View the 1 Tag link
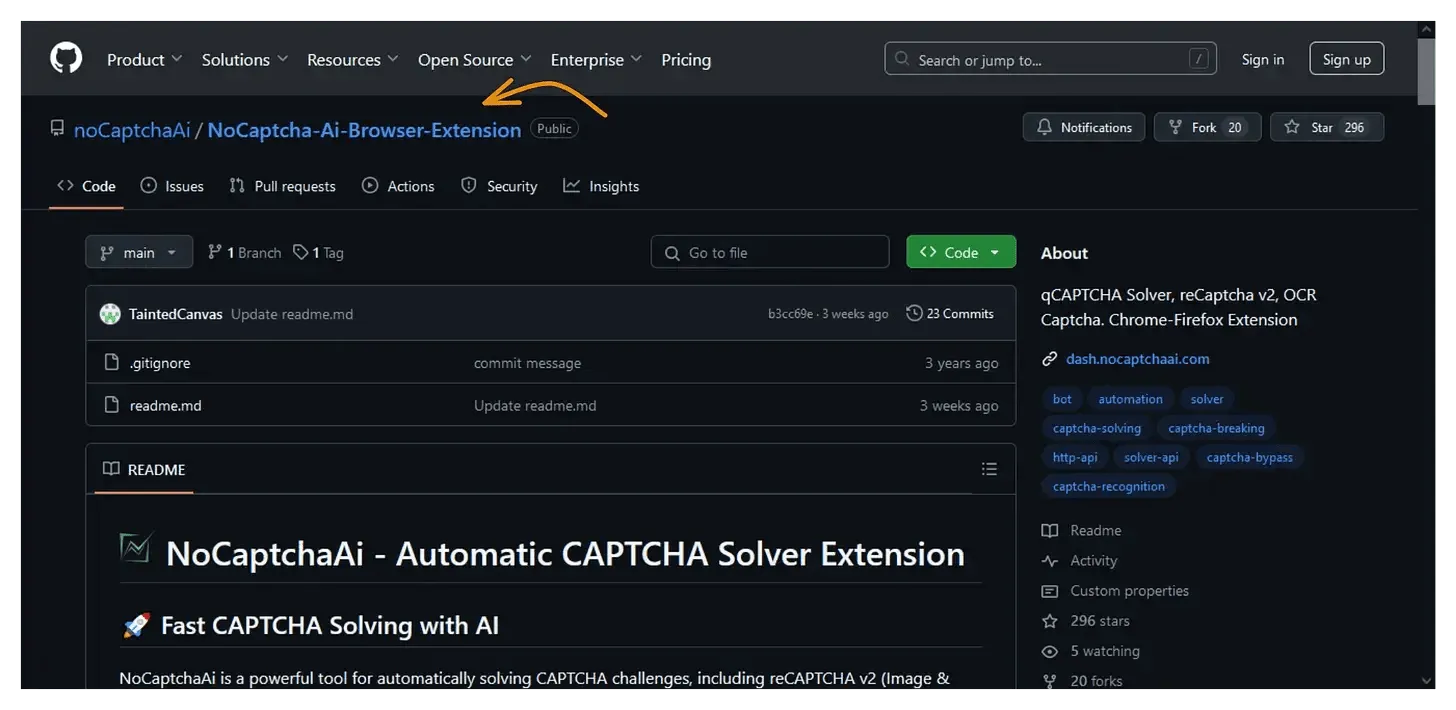This screenshot has width=1456, height=710. click(x=319, y=253)
